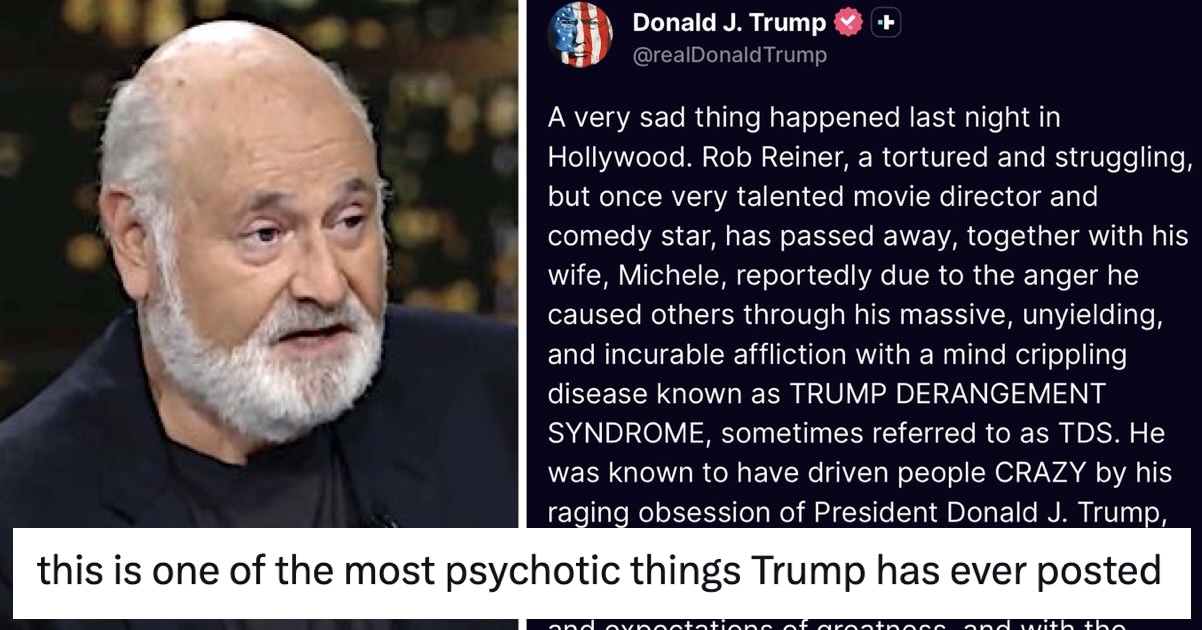Image resolution: width=1202 pixels, height=630 pixels.
Task: Click the pink verified checkmark badge
Action: (x=849, y=23)
